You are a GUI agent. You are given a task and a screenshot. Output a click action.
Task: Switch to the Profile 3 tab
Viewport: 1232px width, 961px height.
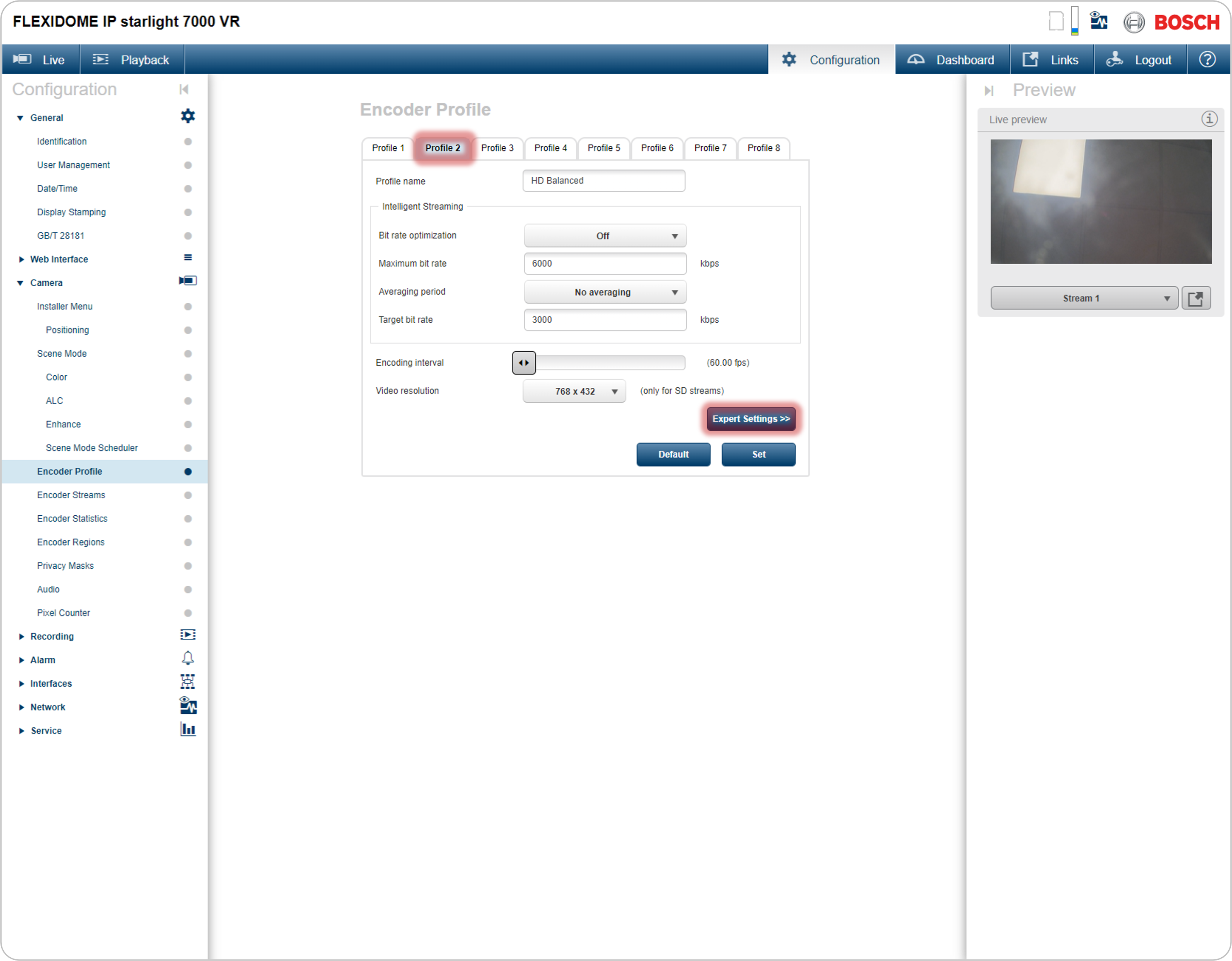498,148
